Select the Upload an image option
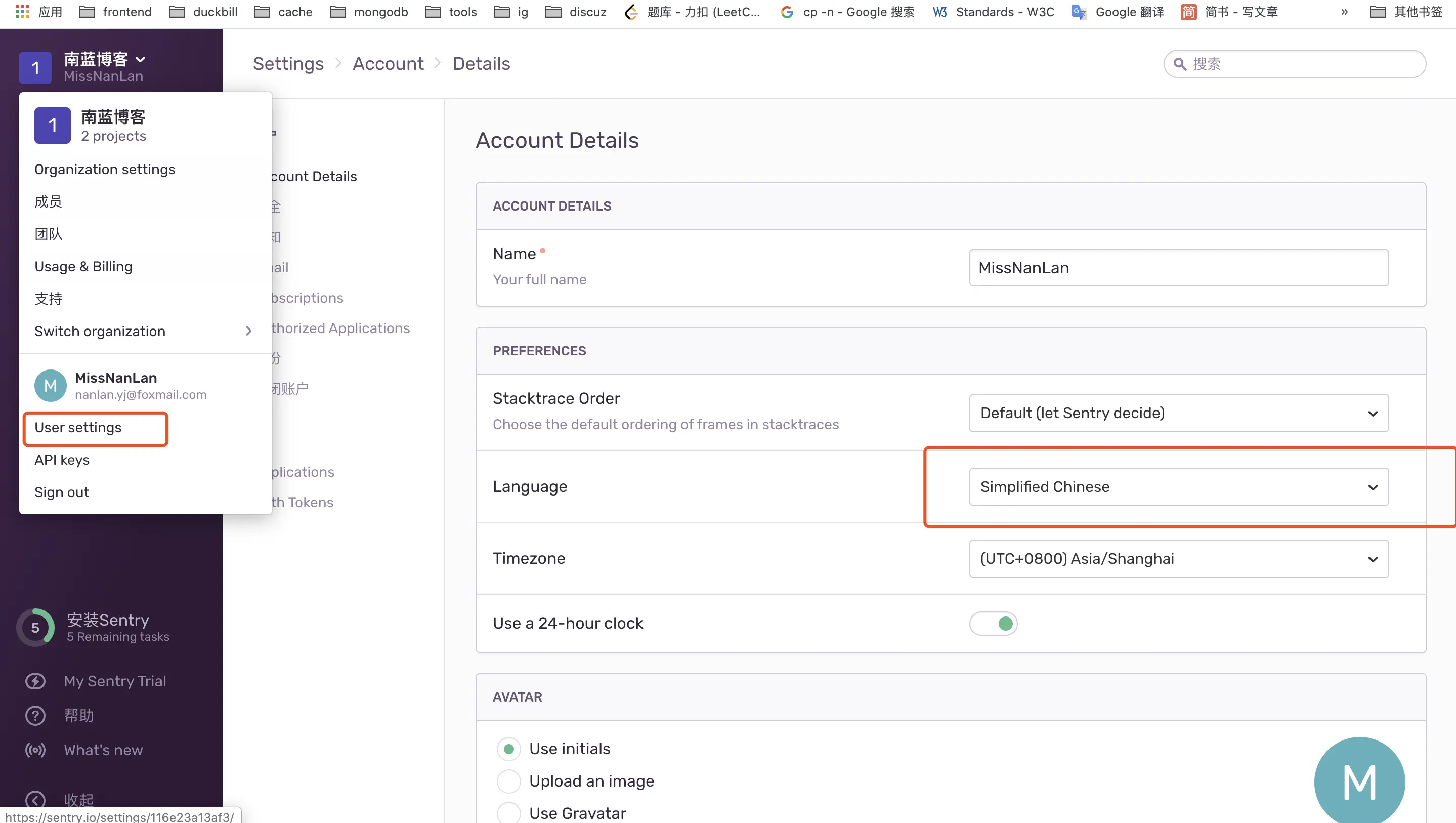 coord(508,781)
